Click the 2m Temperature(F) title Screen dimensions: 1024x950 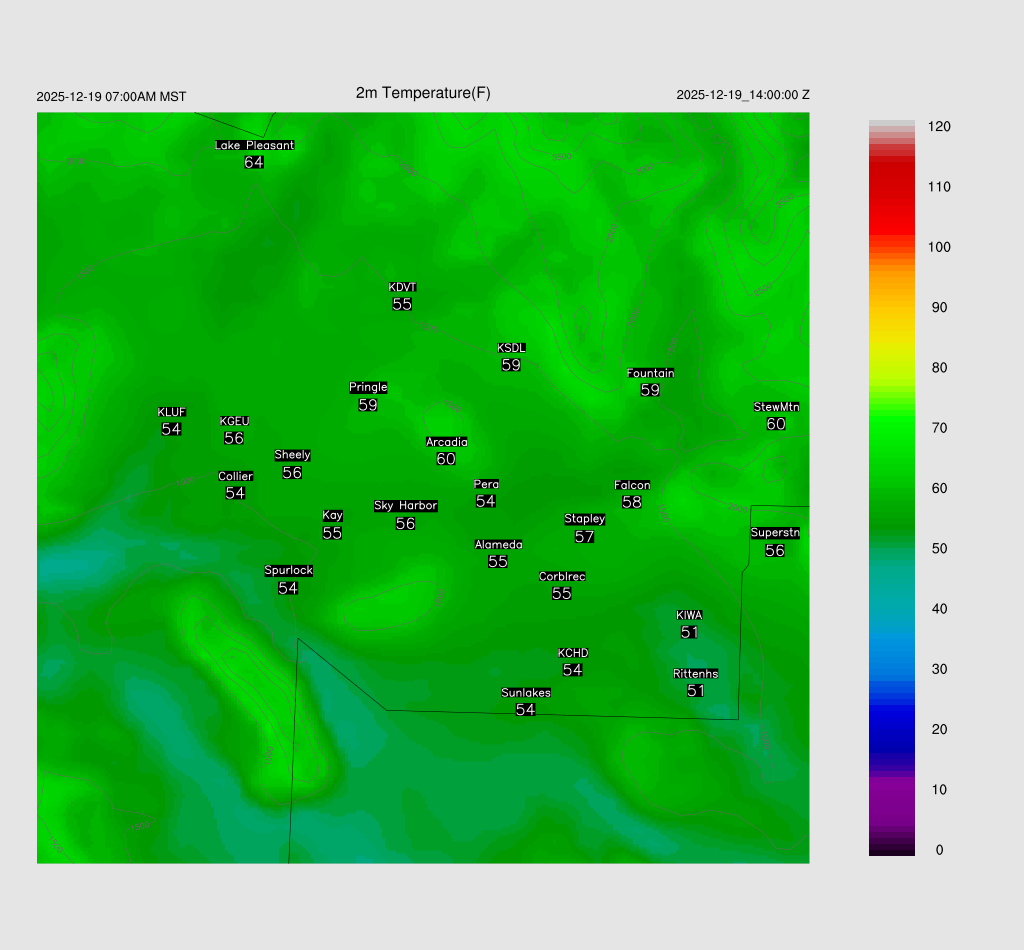(423, 93)
